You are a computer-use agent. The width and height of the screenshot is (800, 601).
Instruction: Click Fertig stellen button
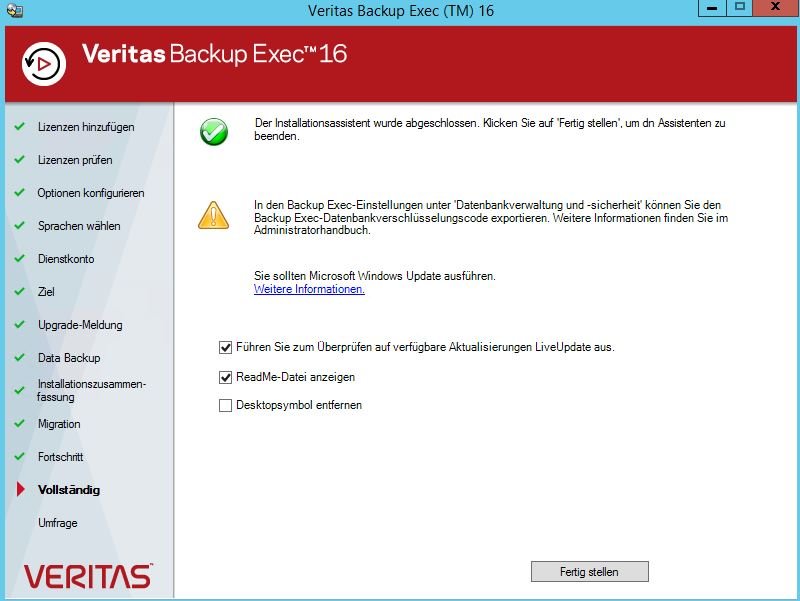(589, 571)
